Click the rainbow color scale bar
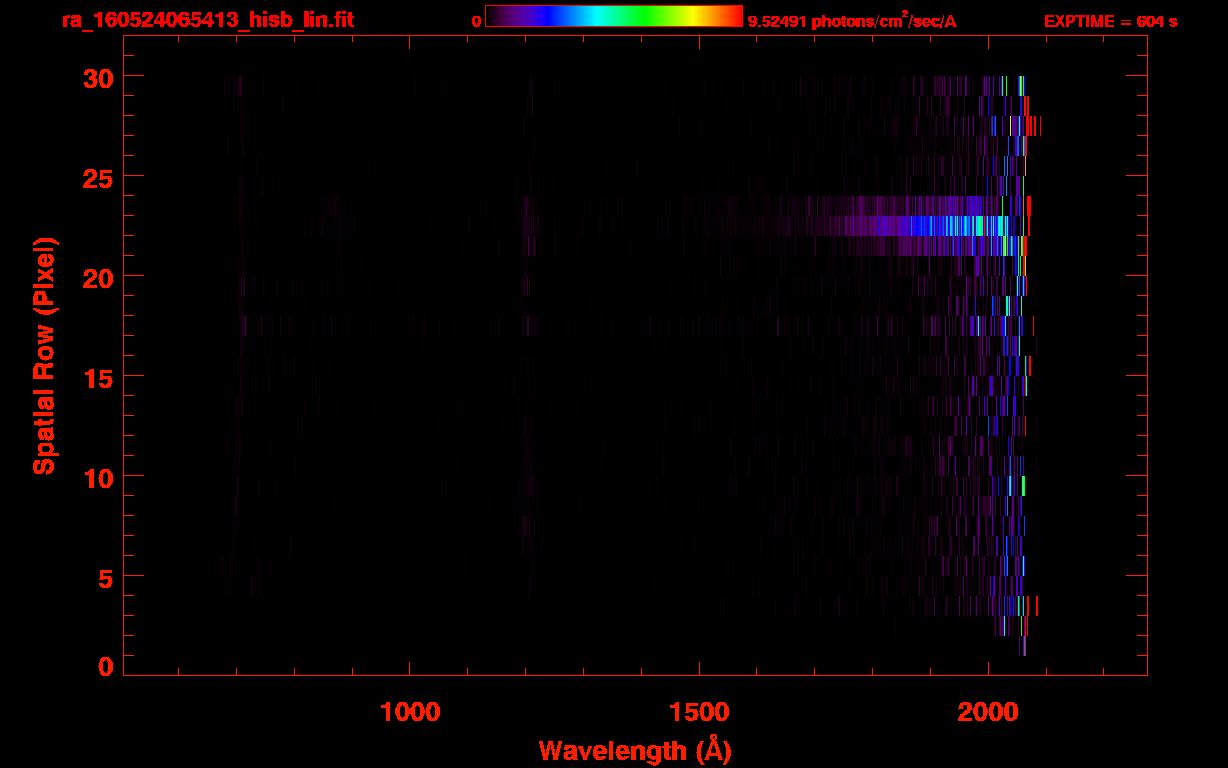Screen dimensions: 1228x768 [x=614, y=17]
